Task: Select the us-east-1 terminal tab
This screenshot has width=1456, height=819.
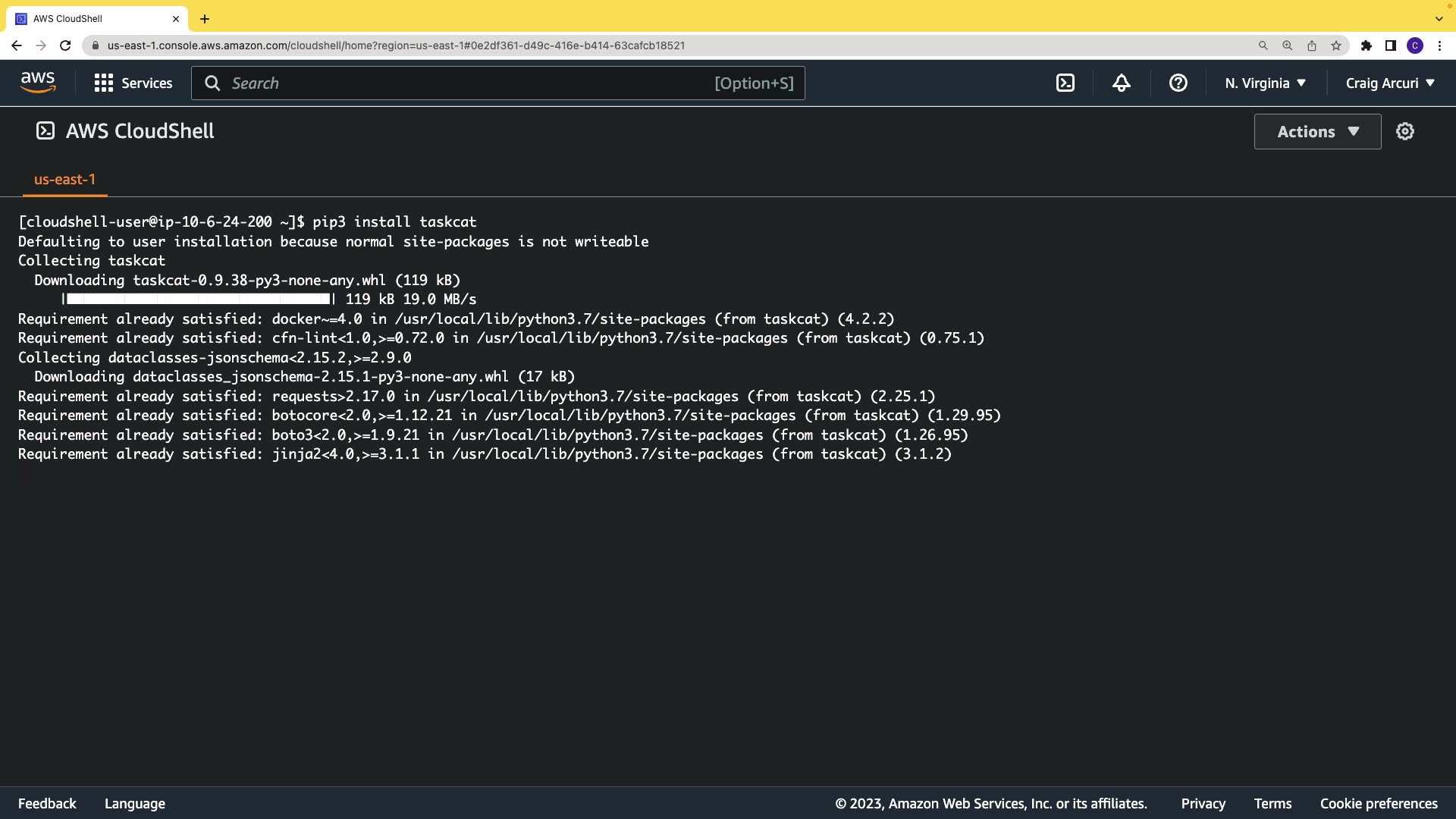Action: [x=64, y=180]
